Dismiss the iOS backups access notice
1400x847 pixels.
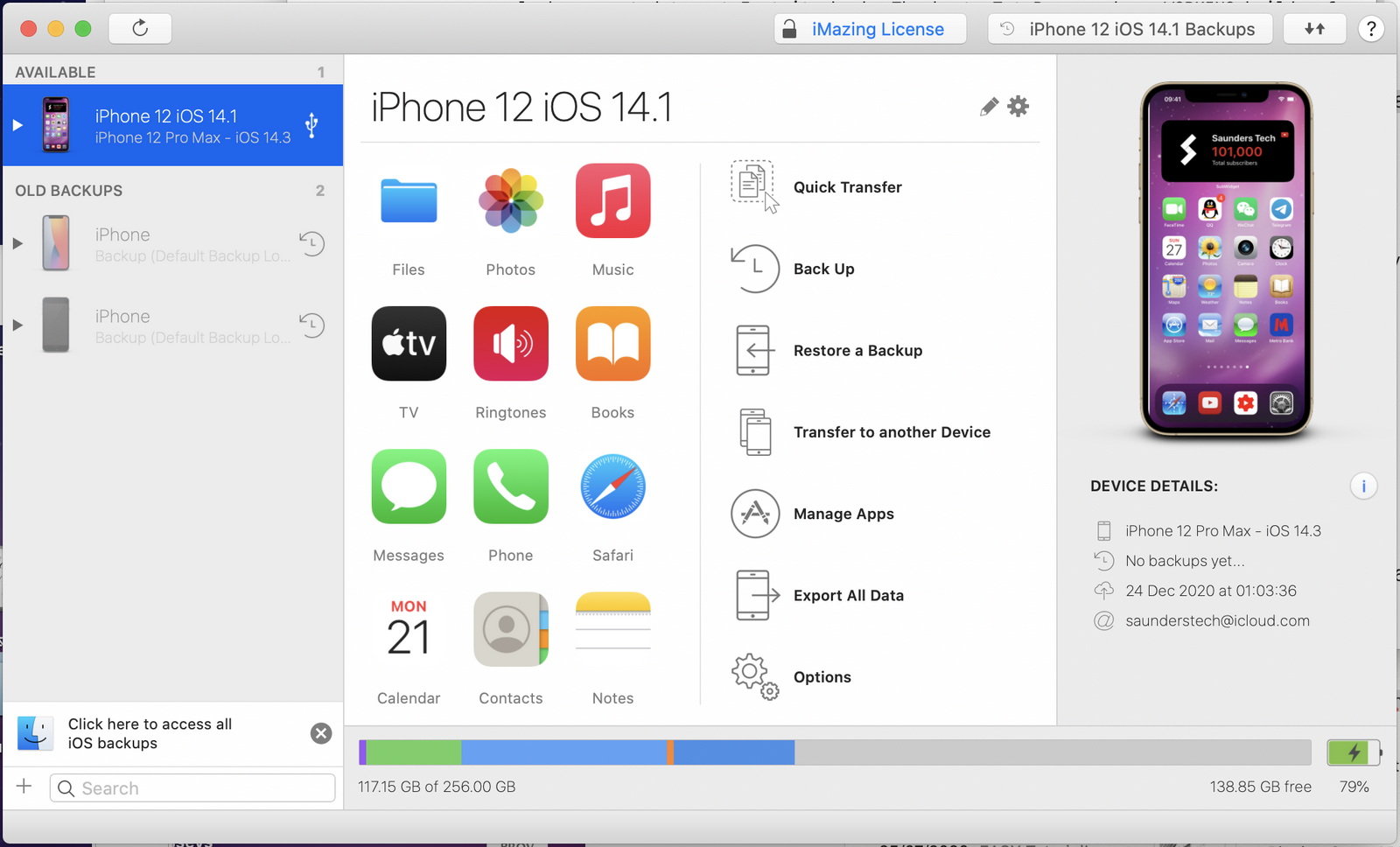pos(321,733)
